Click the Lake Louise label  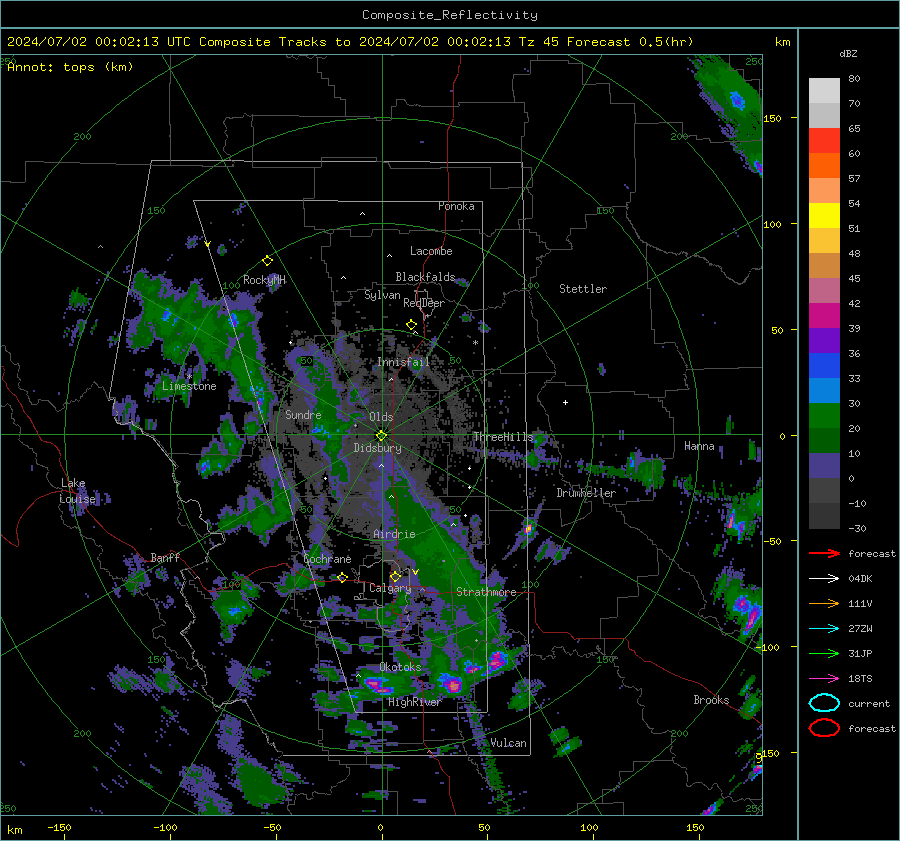pos(77,491)
